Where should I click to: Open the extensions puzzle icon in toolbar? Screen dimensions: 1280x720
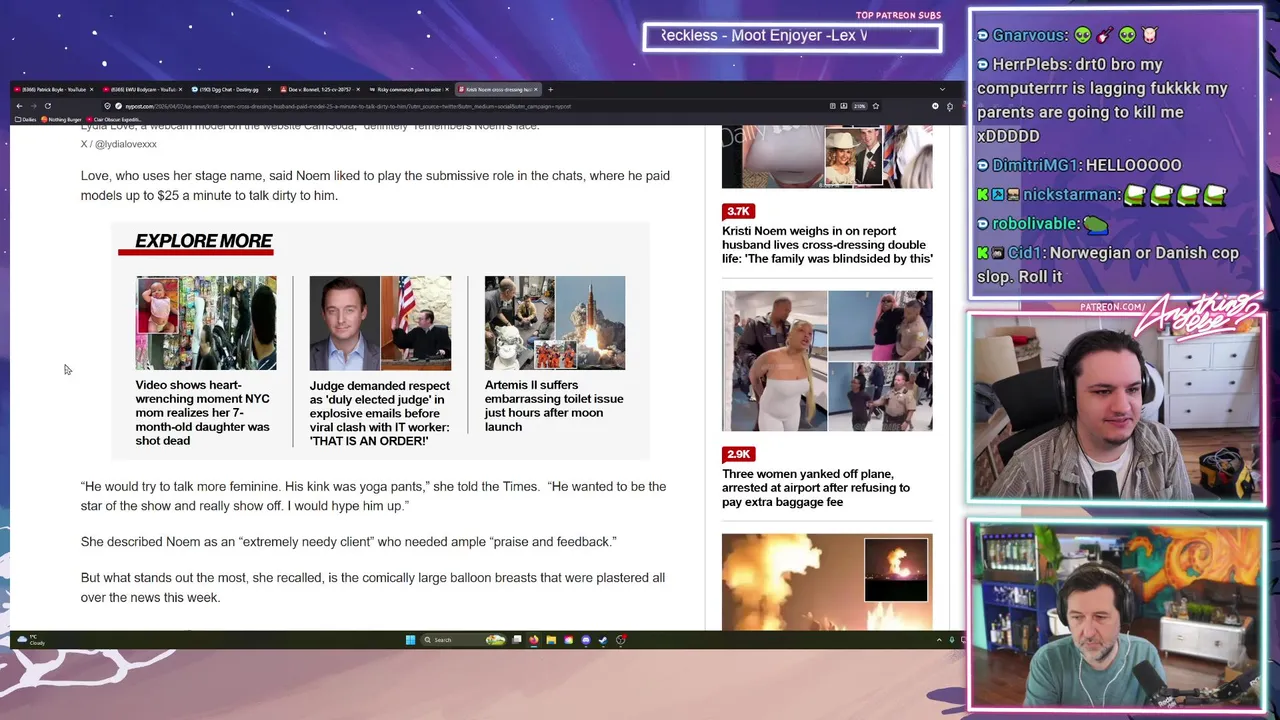950,106
